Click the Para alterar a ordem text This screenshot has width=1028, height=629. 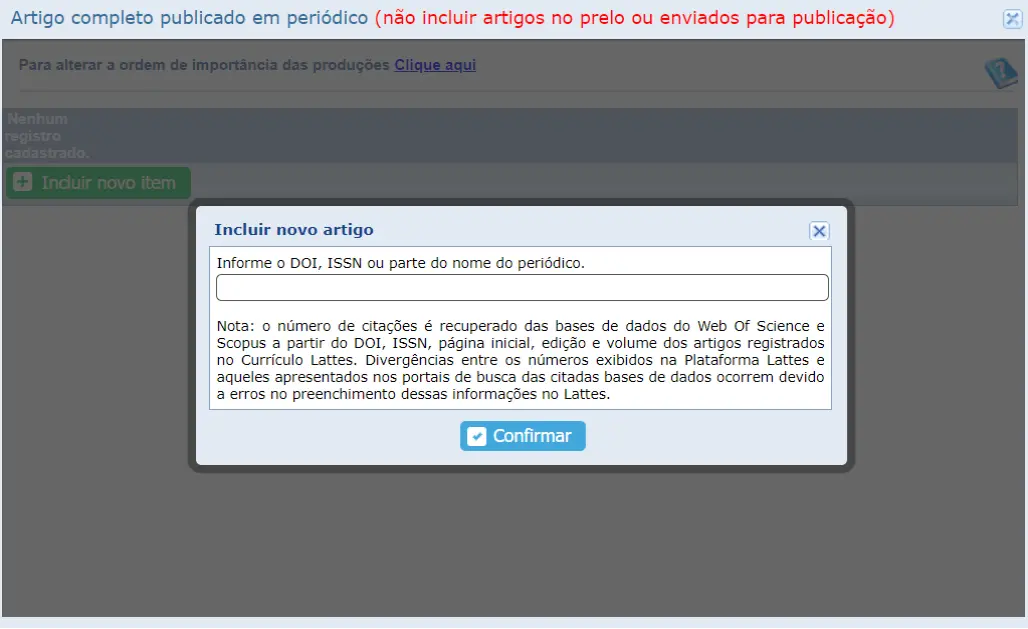point(204,65)
